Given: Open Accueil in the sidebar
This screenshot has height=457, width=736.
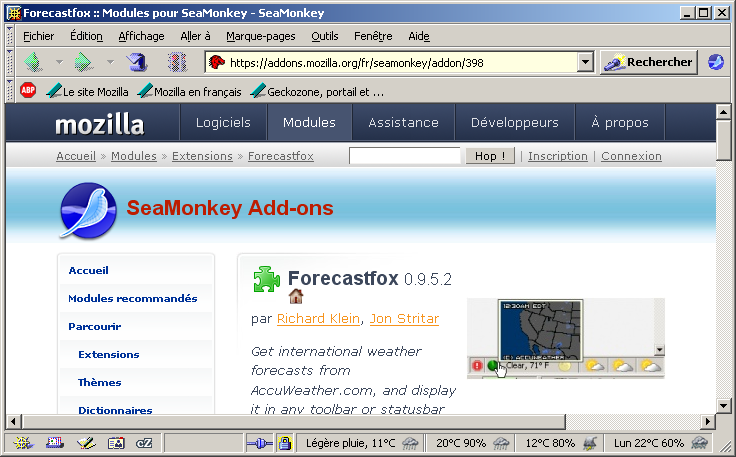Looking at the screenshot, I should click(88, 270).
